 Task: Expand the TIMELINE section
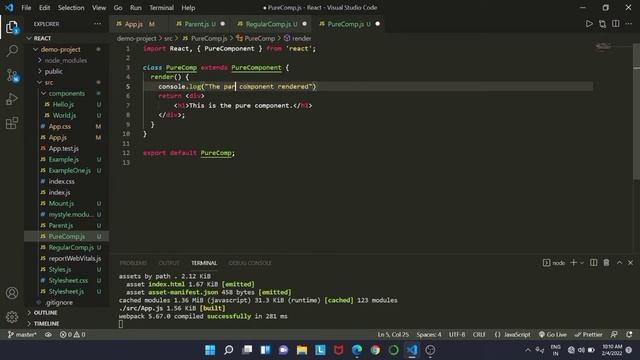[67, 323]
